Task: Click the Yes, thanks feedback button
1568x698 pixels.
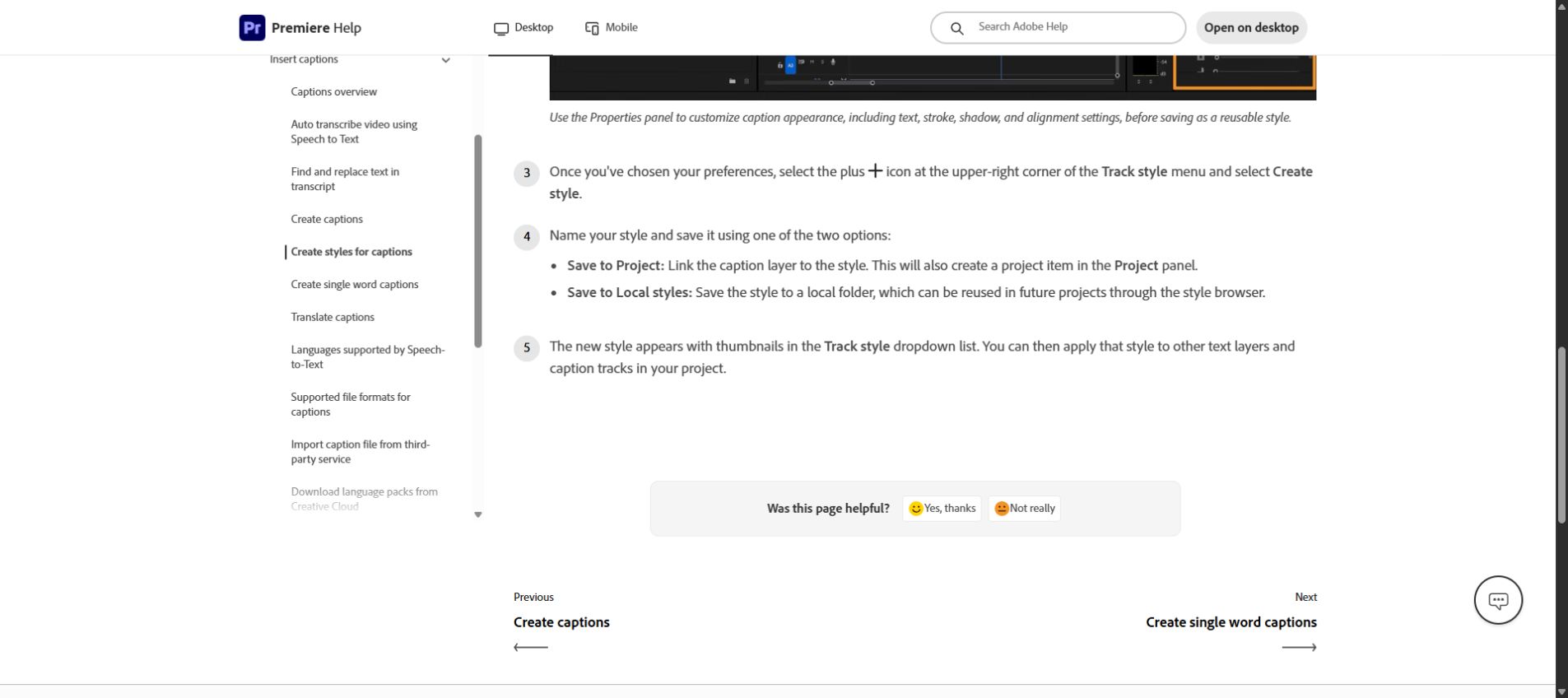Action: 942,509
